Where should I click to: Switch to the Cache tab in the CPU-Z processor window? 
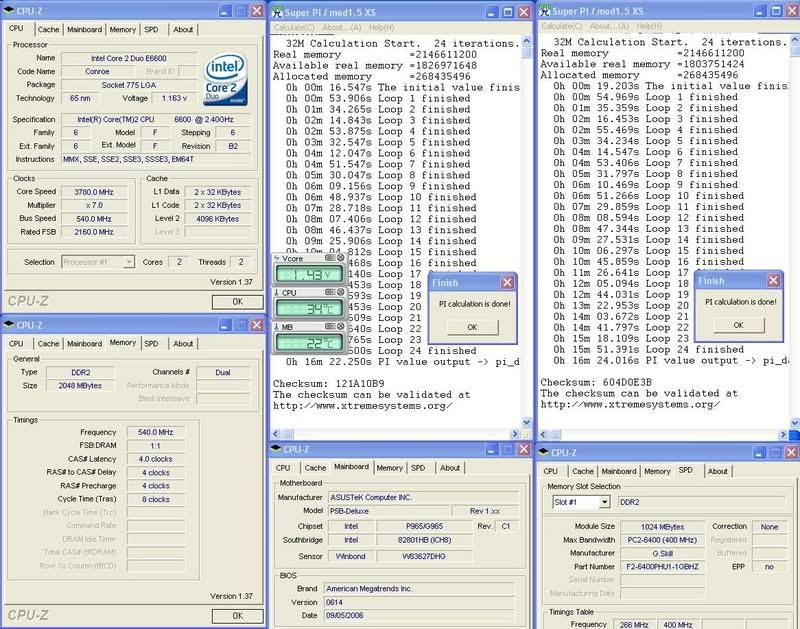[48, 30]
